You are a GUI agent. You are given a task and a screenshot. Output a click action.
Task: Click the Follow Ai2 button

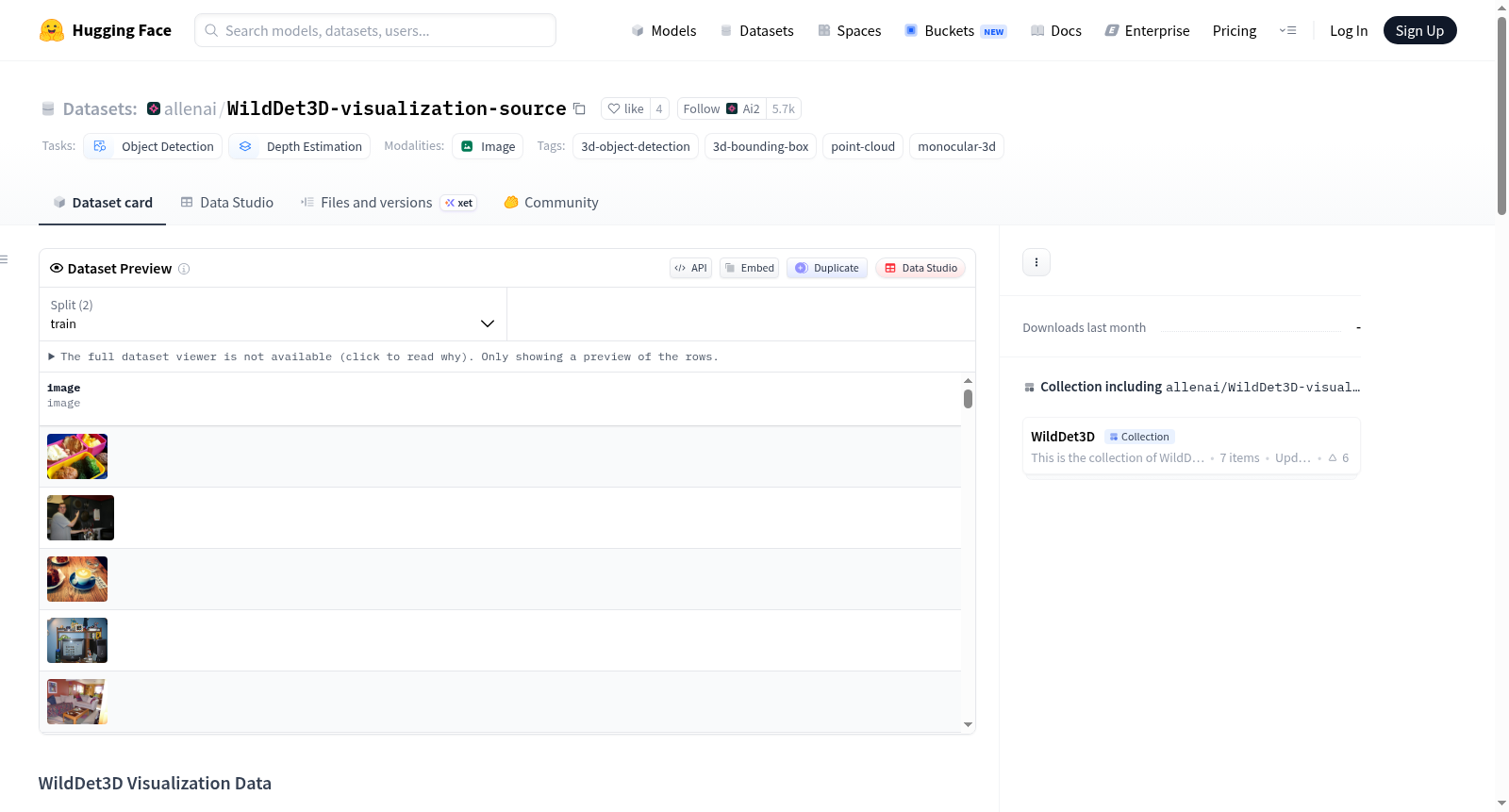(x=721, y=109)
